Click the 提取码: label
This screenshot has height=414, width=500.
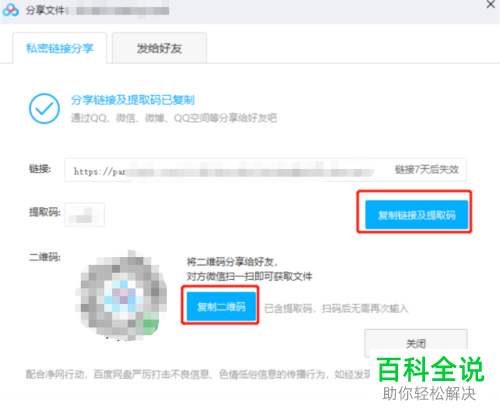(x=45, y=212)
